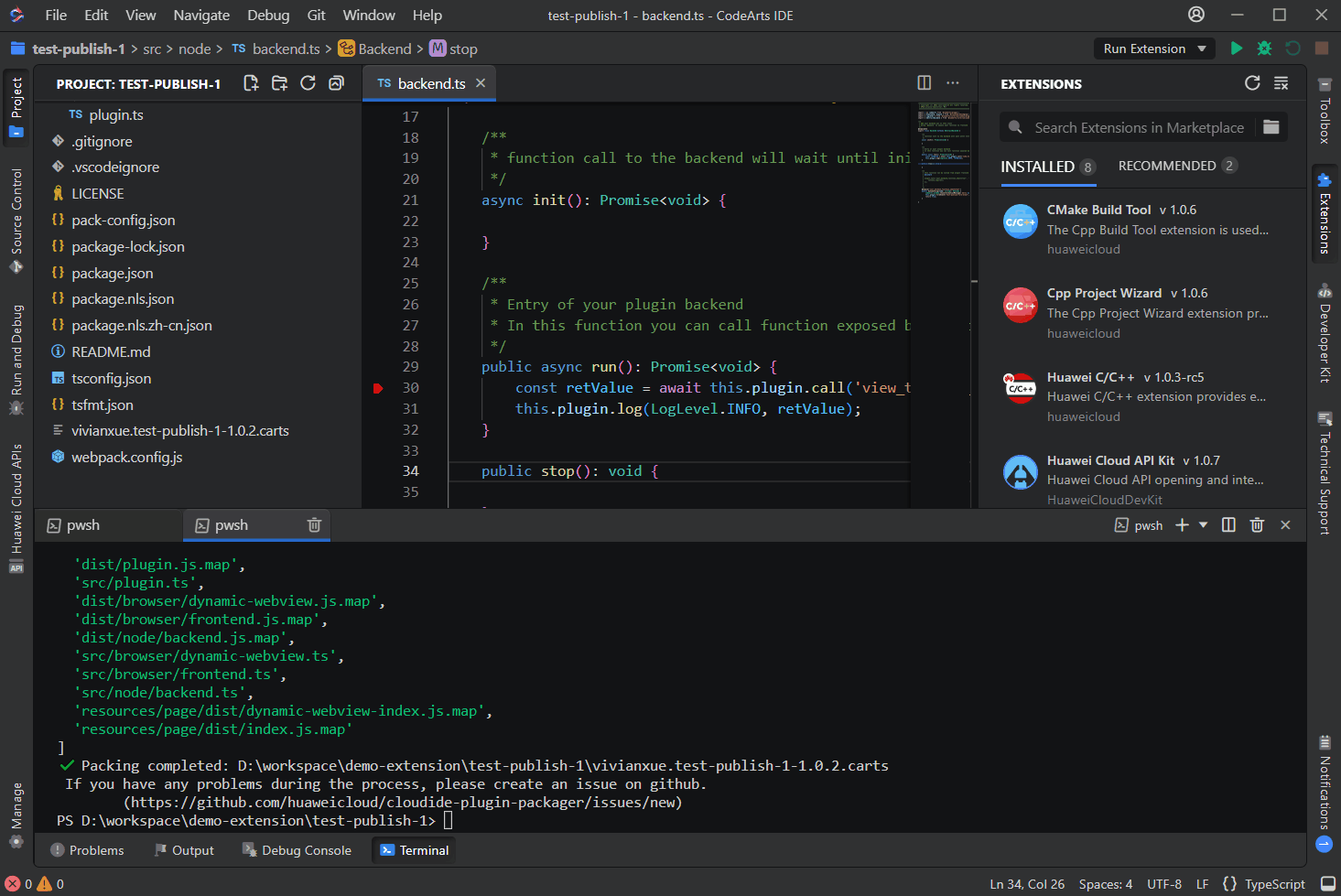Open TypeScript language mode selector
This screenshot has width=1341, height=896.
pos(1274,884)
